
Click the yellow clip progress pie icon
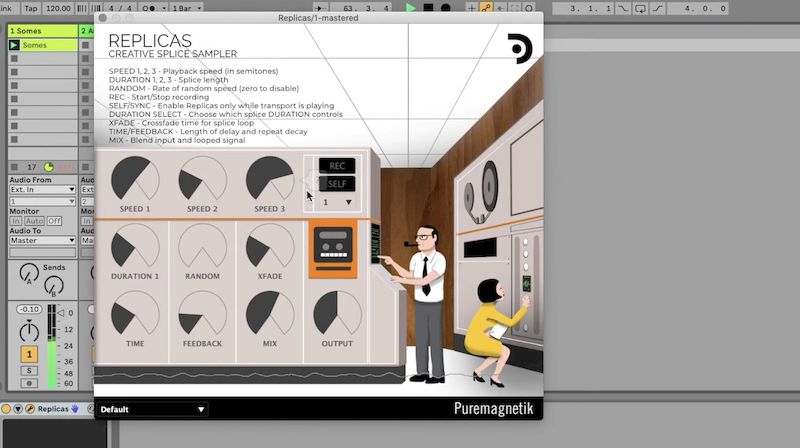click(48, 167)
